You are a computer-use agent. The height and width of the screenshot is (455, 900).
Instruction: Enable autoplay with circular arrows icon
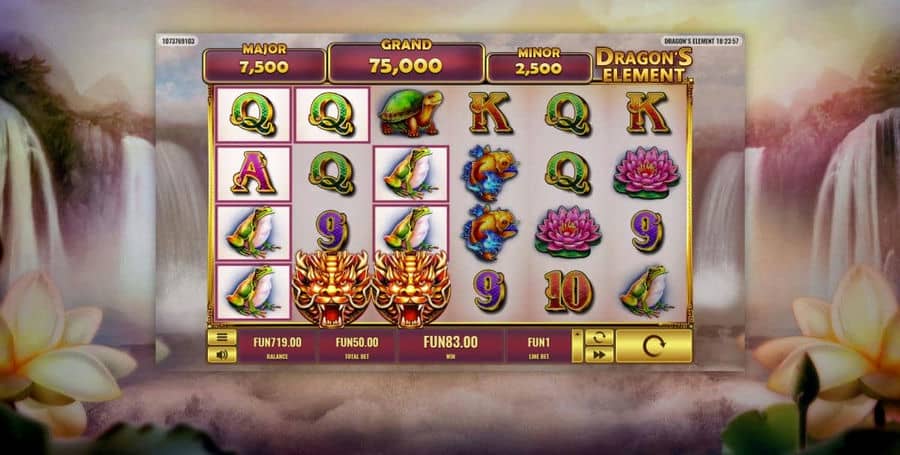click(x=599, y=337)
